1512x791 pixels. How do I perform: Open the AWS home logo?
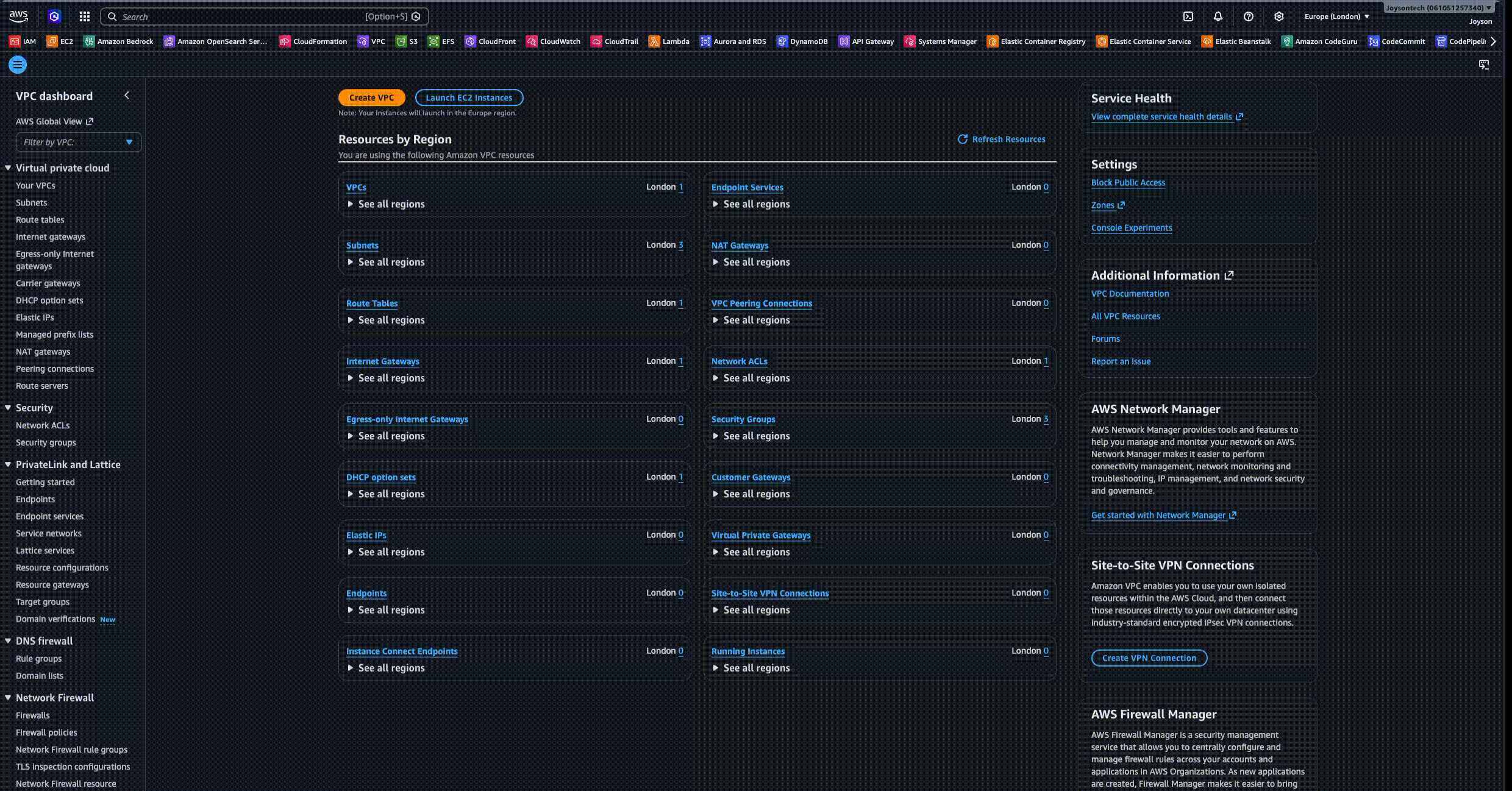pos(18,16)
